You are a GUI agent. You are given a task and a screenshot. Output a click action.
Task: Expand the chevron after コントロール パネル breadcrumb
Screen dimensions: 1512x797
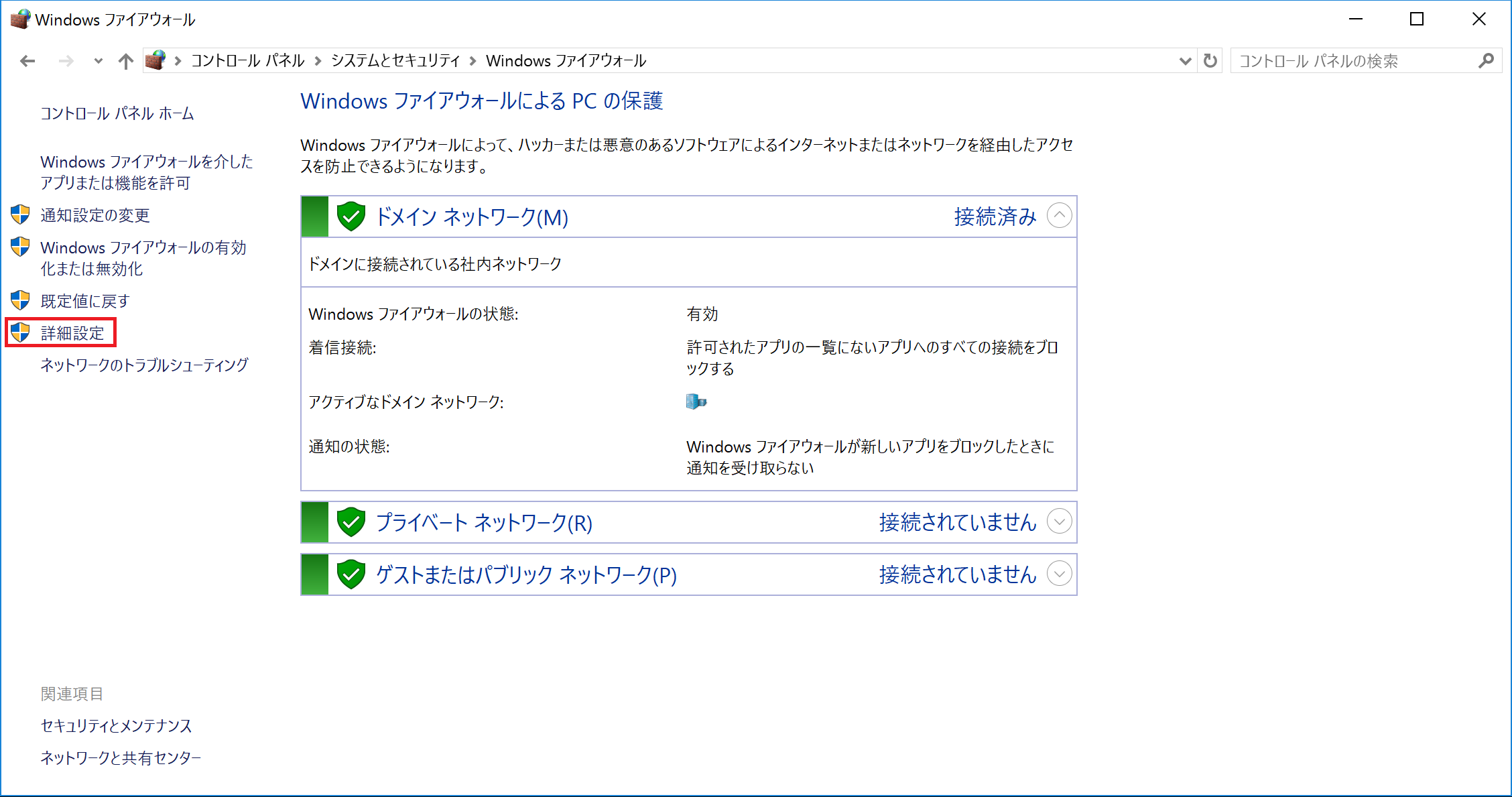pyautogui.click(x=318, y=61)
